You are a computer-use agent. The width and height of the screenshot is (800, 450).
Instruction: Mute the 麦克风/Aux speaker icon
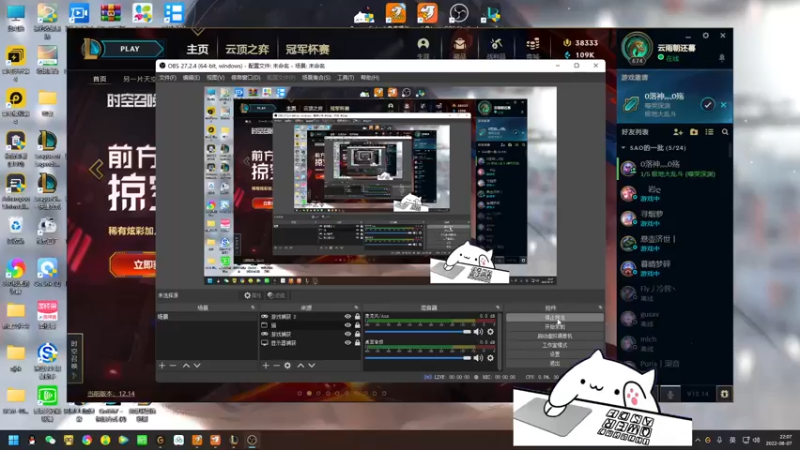pyautogui.click(x=478, y=332)
